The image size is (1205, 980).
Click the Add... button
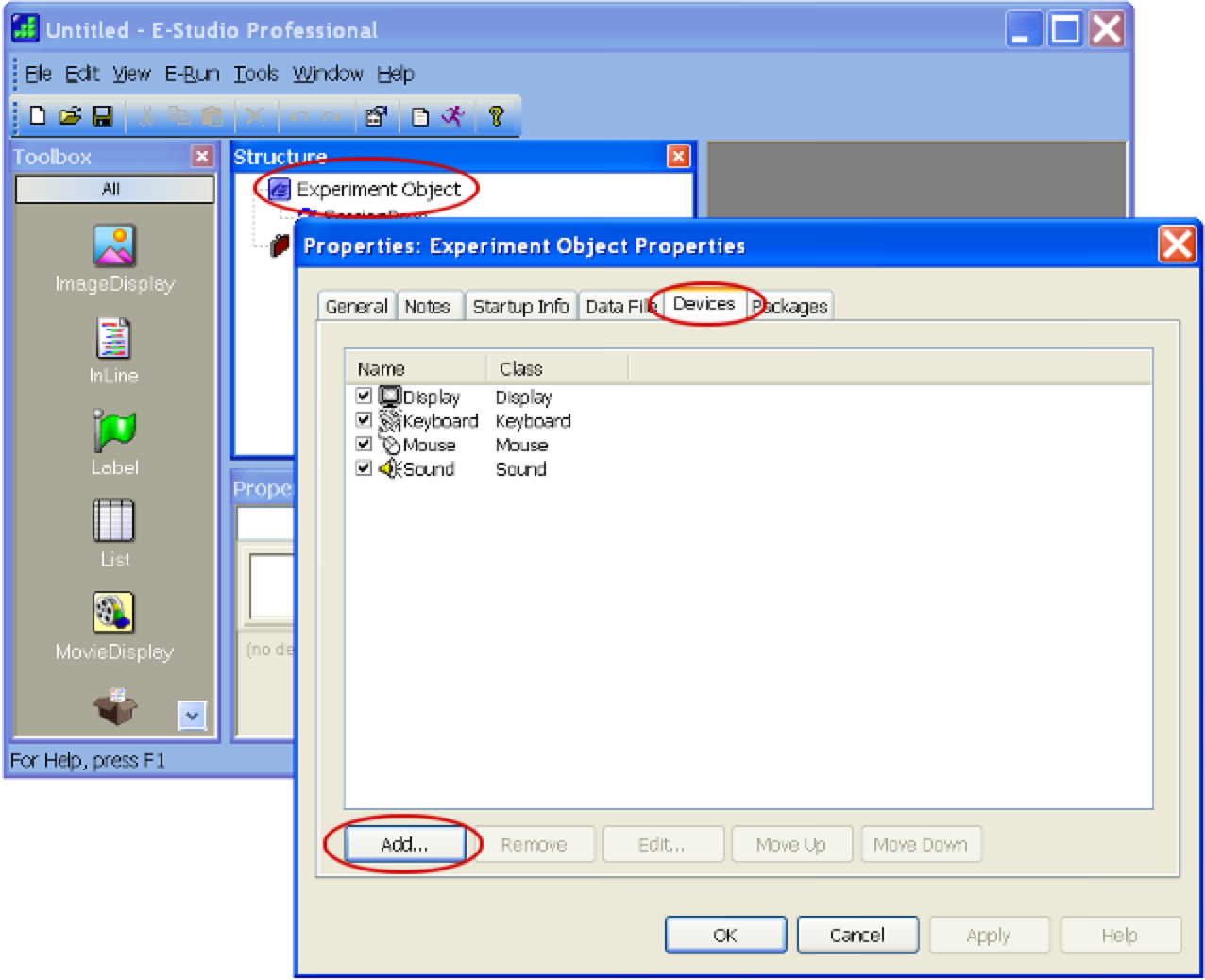point(404,844)
